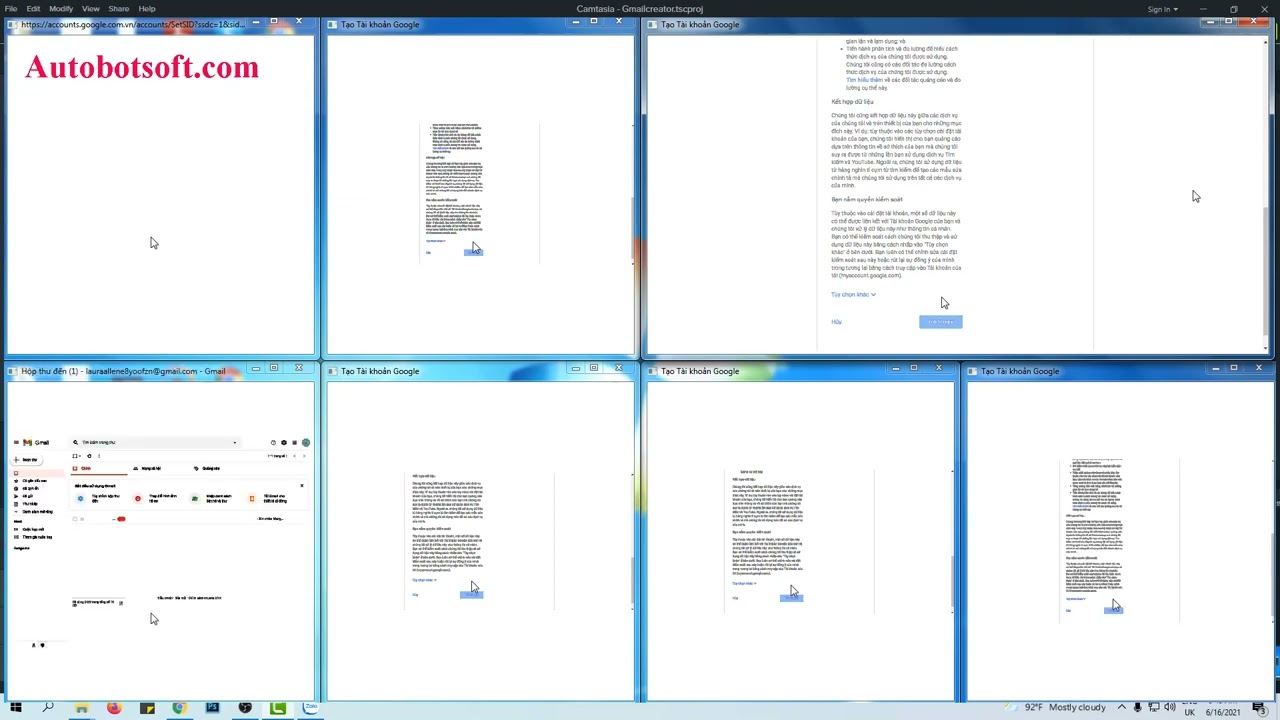Click the Gmail compose button
1280x720 pixels.
coord(28,460)
